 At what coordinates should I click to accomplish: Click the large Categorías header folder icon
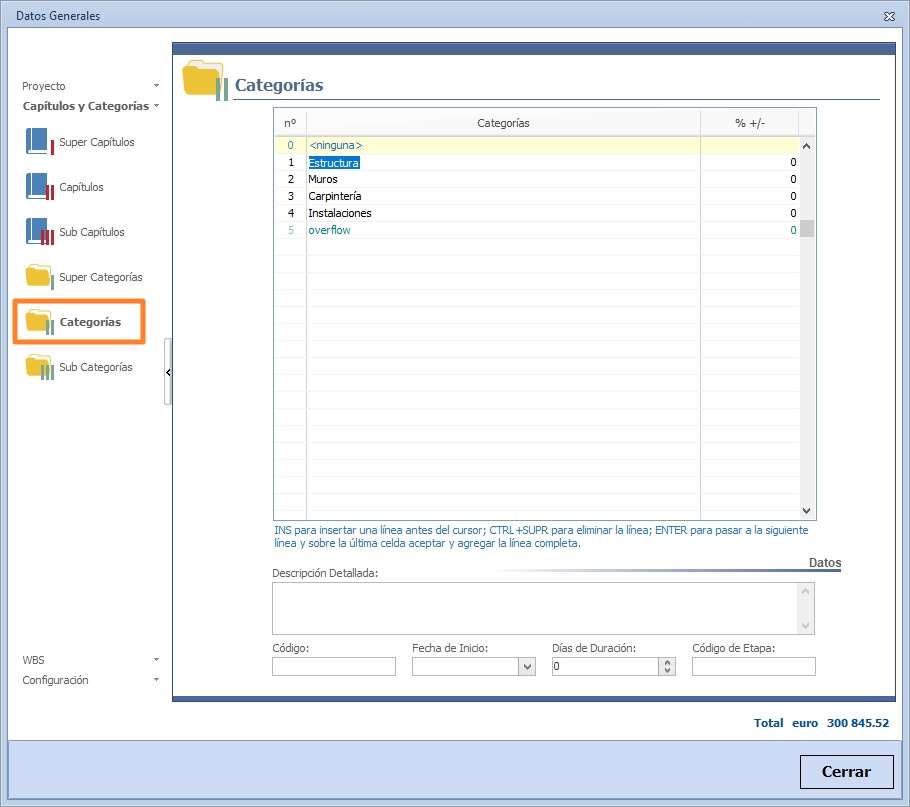[x=205, y=80]
